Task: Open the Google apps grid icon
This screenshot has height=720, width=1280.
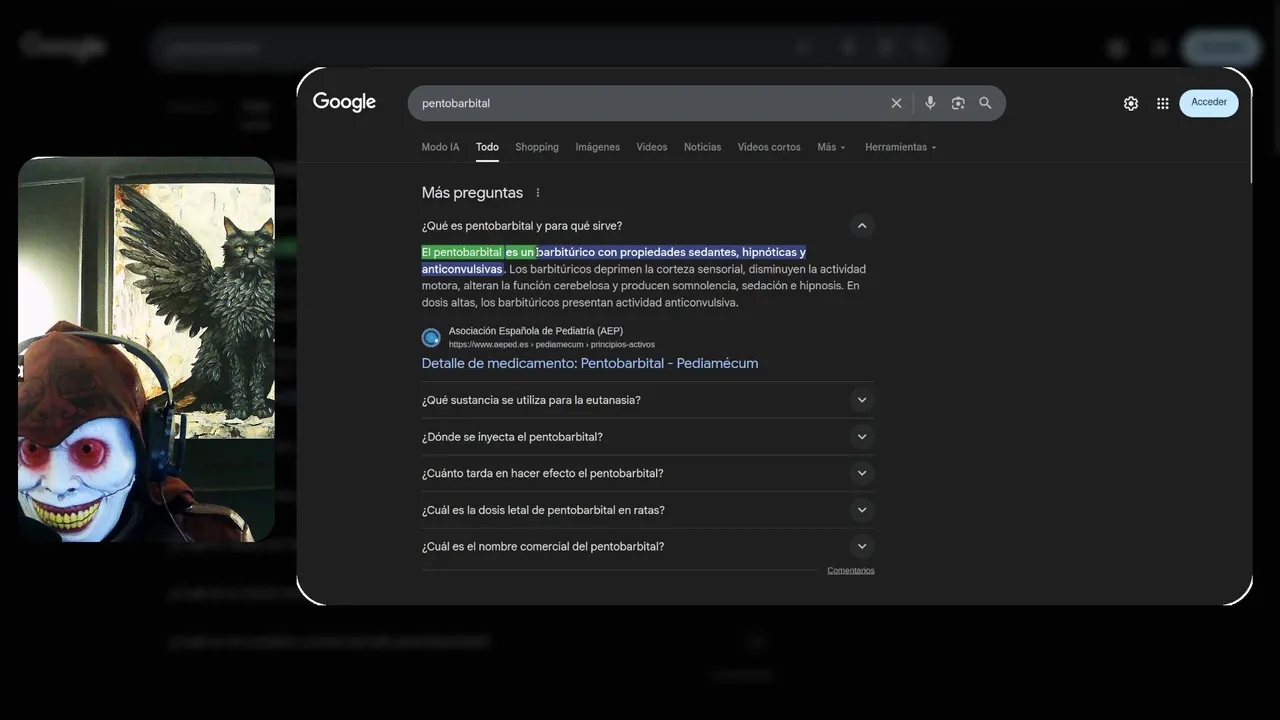Action: pyautogui.click(x=1163, y=103)
